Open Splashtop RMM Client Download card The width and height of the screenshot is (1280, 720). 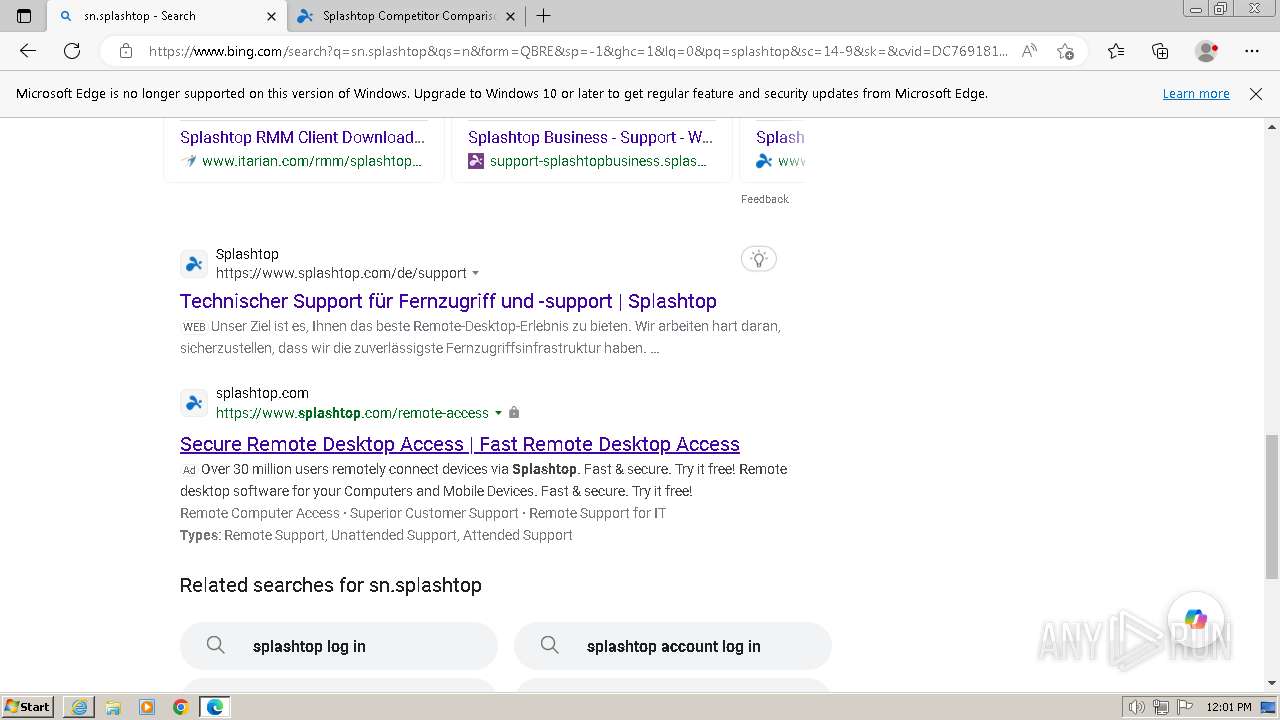pyautogui.click(x=302, y=137)
